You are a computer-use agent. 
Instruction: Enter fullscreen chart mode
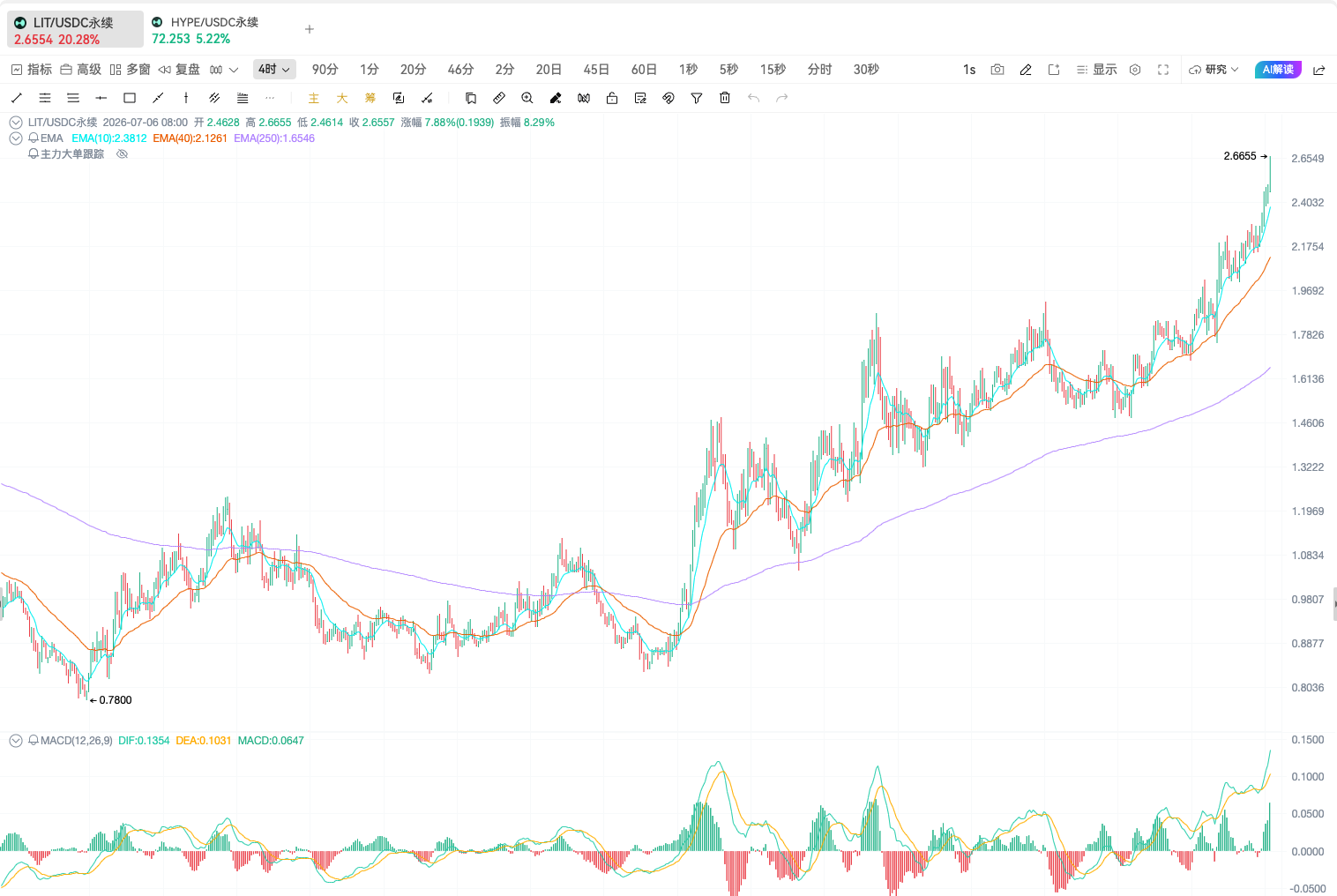tap(1163, 70)
